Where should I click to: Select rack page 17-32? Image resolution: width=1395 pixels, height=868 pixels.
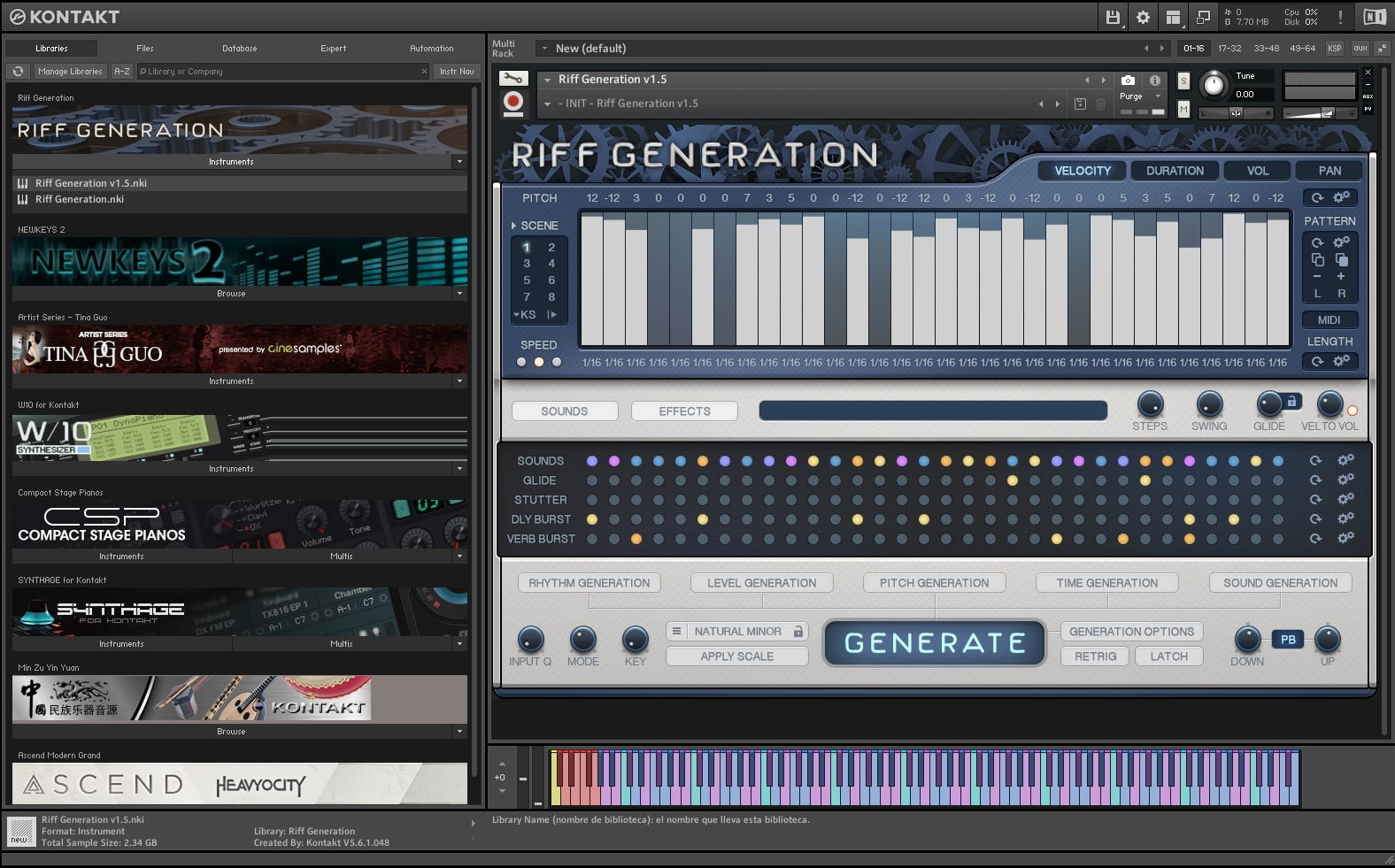click(1229, 48)
